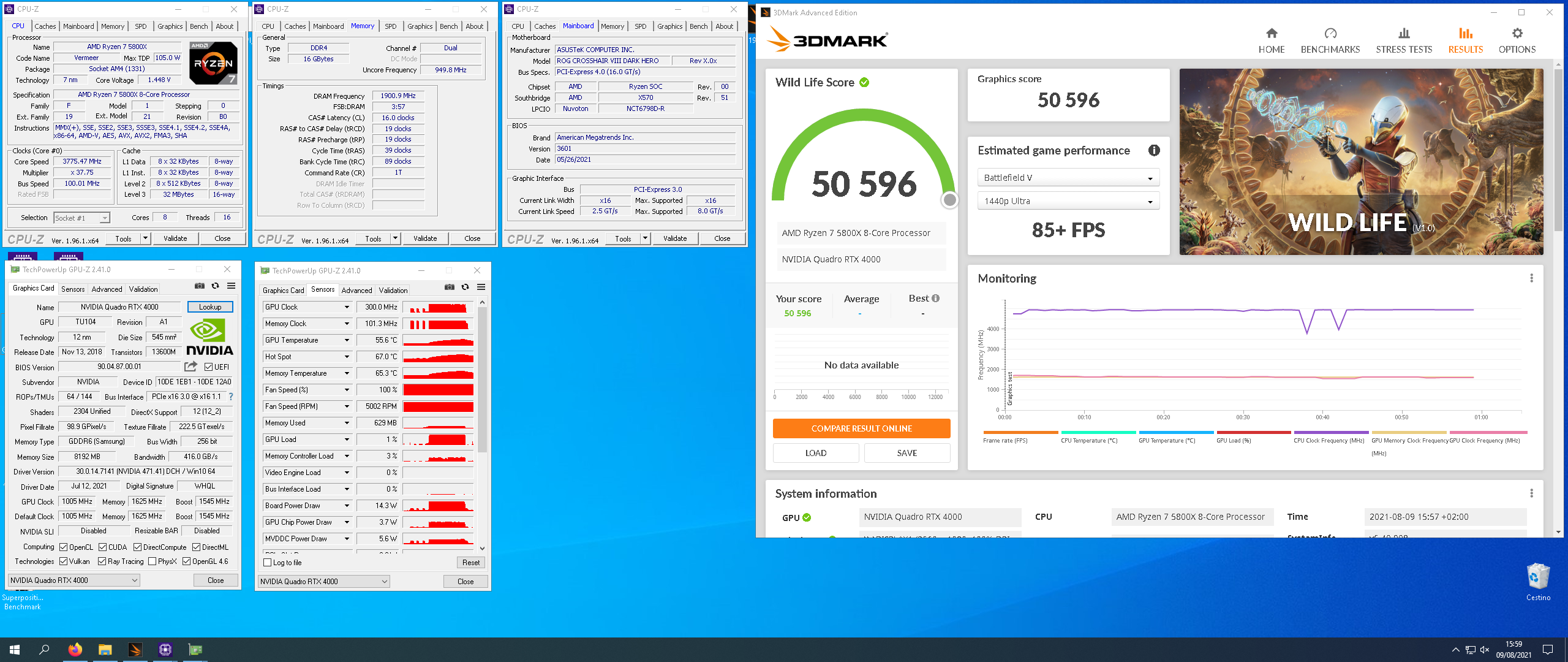Take screenshot in GPU-Z Graphics Card window
This screenshot has height=662, width=1568.
coord(200,286)
